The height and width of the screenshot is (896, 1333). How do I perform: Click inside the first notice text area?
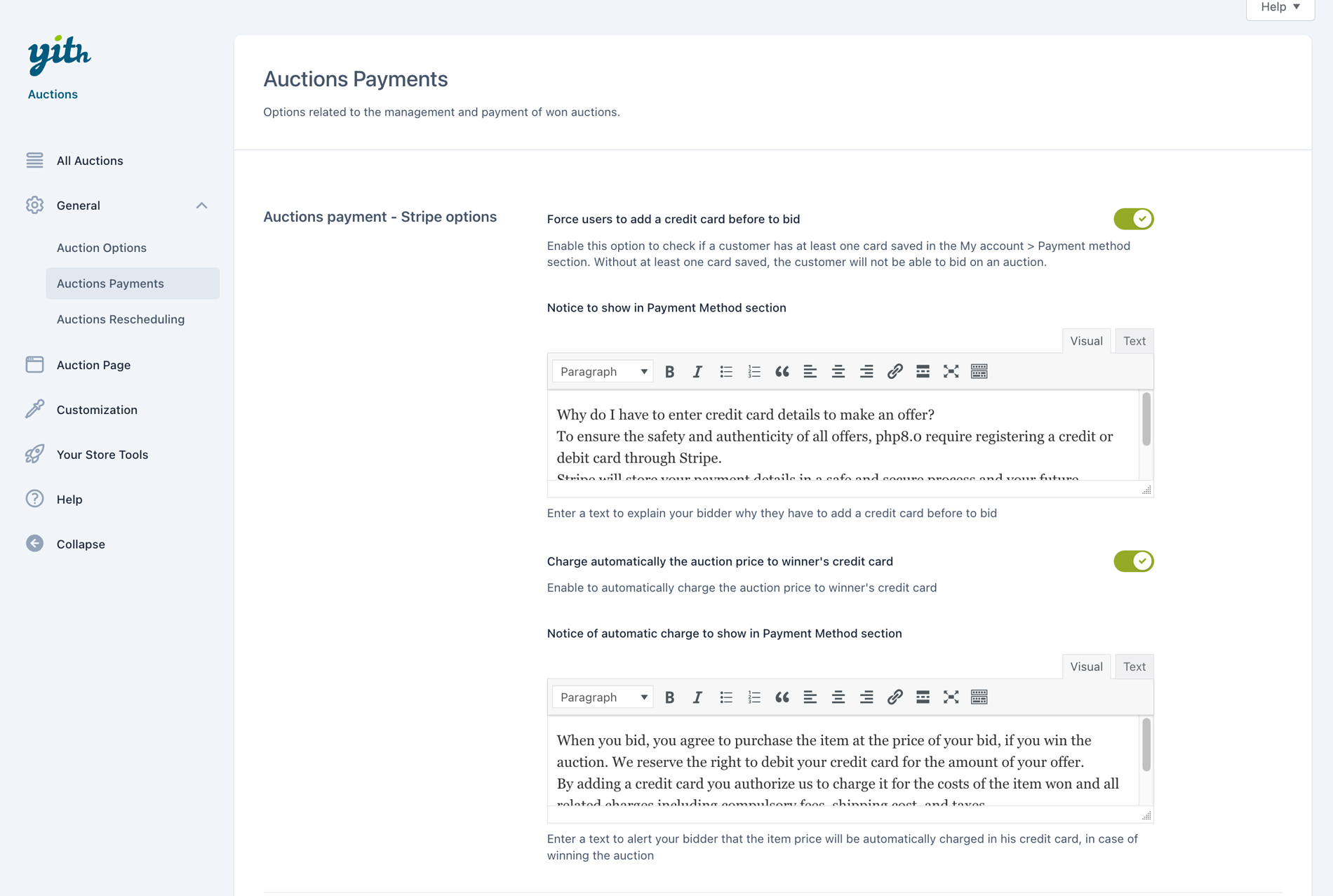point(842,436)
